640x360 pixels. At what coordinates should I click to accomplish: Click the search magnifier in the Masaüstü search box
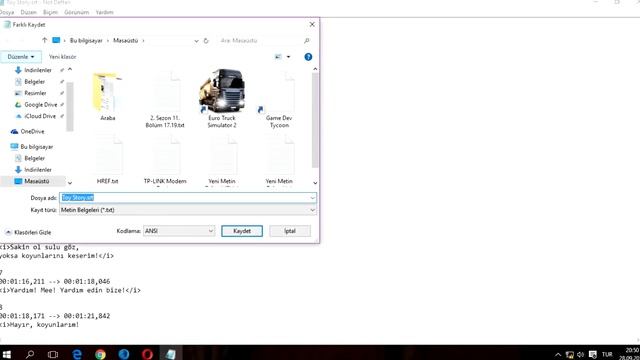click(307, 40)
